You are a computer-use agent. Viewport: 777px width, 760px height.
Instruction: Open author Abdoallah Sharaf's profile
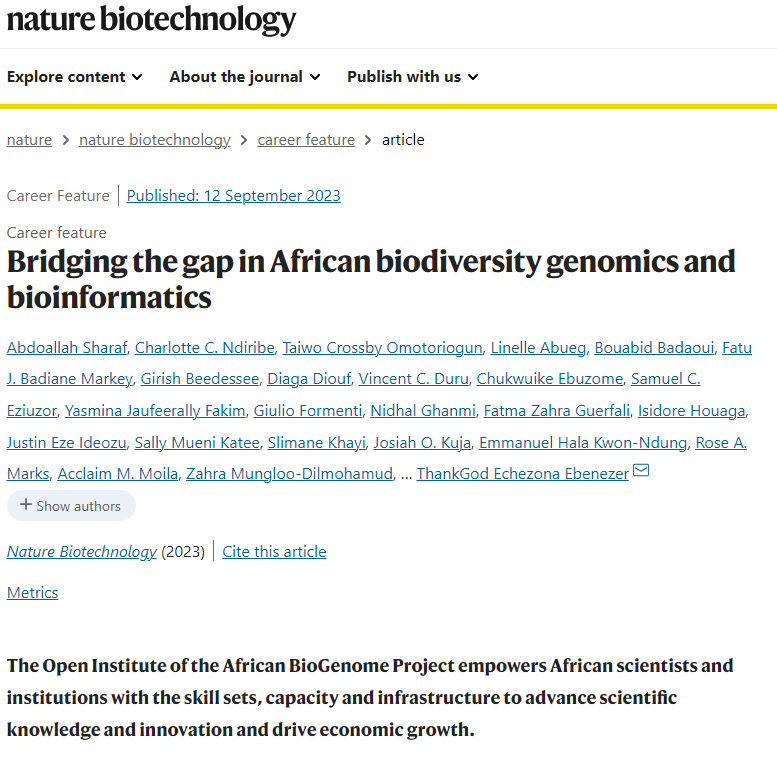(x=66, y=348)
